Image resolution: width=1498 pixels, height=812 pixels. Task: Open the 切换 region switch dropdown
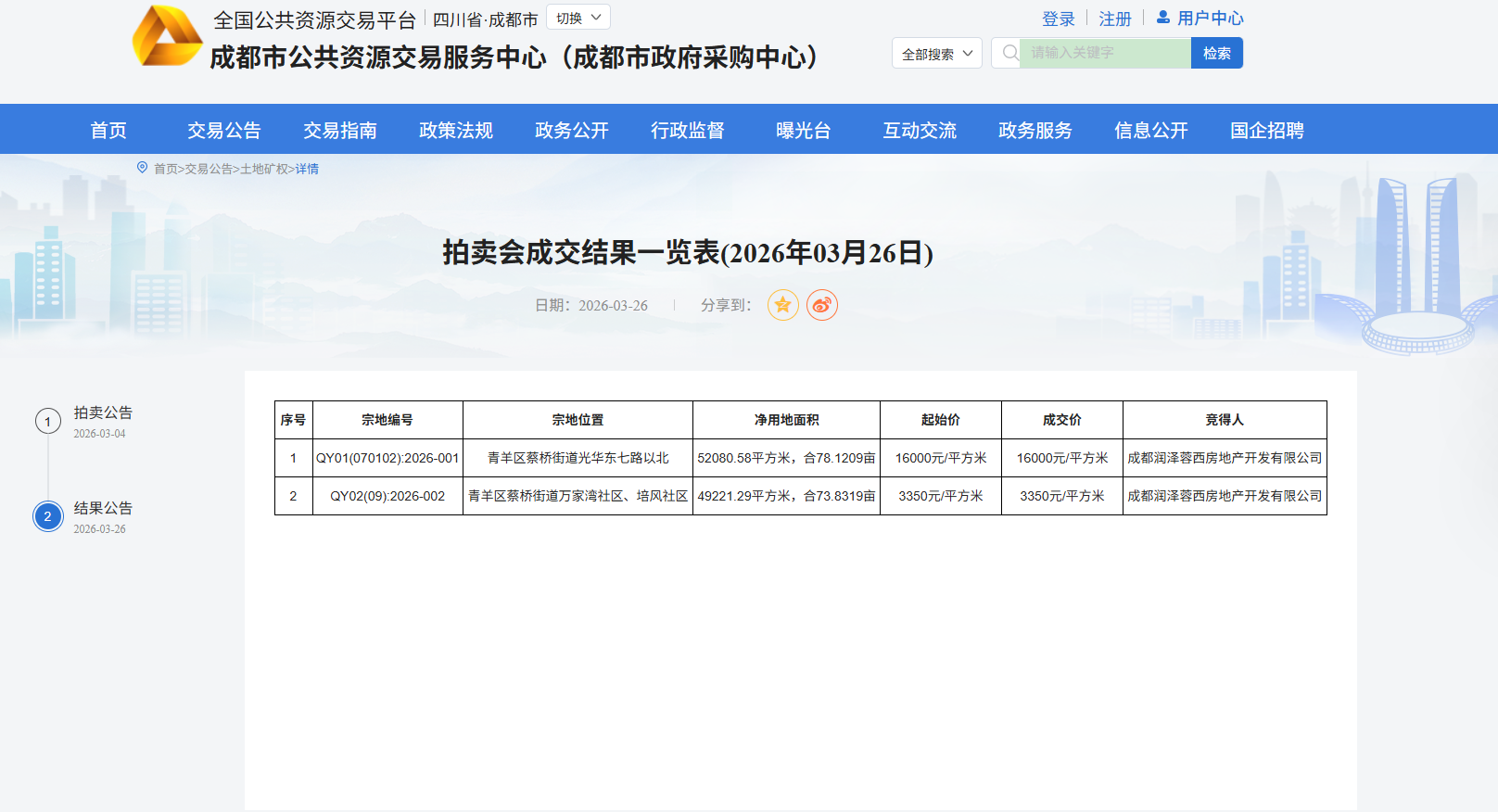point(578,18)
